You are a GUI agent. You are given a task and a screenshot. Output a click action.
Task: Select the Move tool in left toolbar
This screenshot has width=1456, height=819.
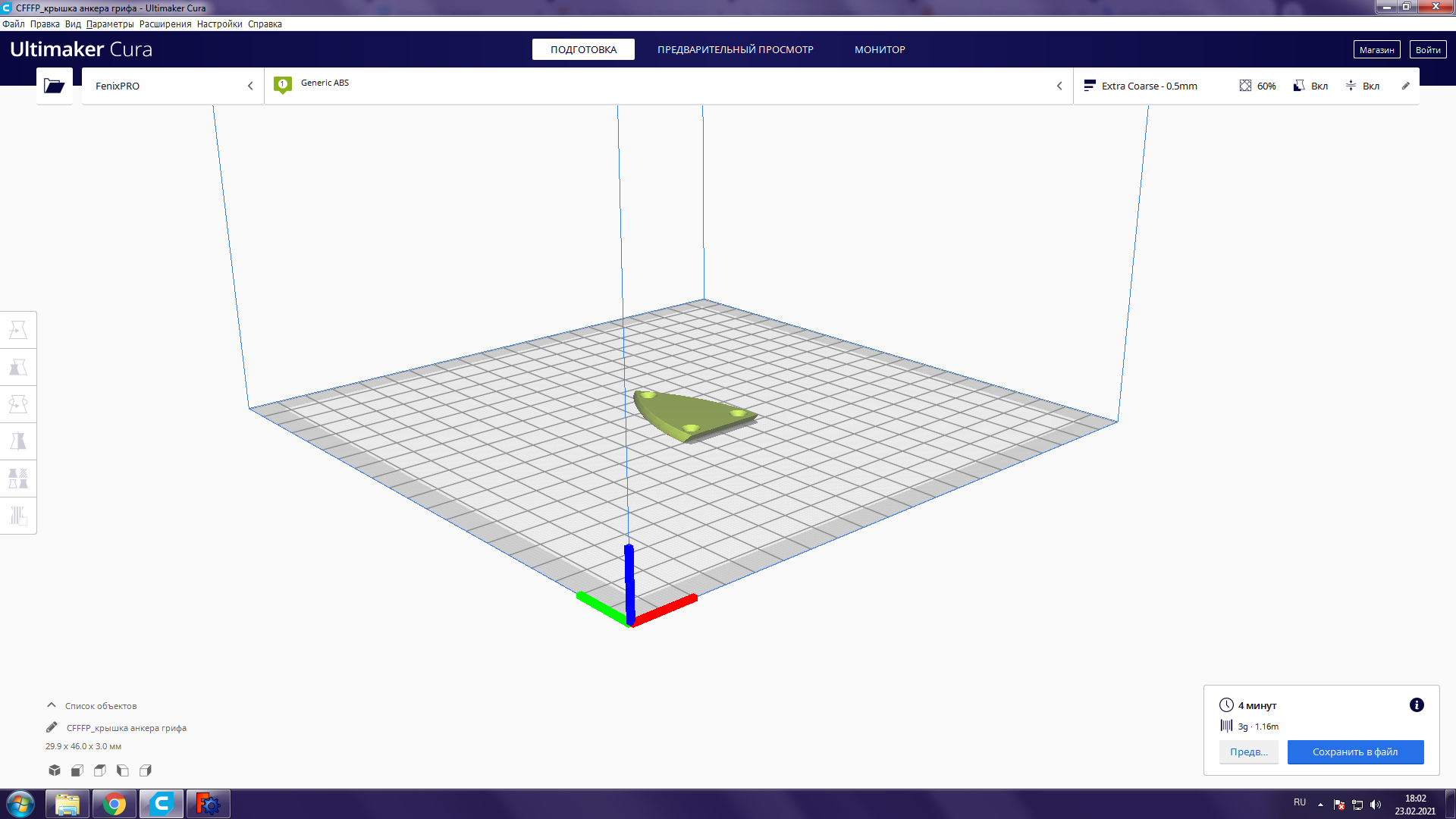coord(18,330)
